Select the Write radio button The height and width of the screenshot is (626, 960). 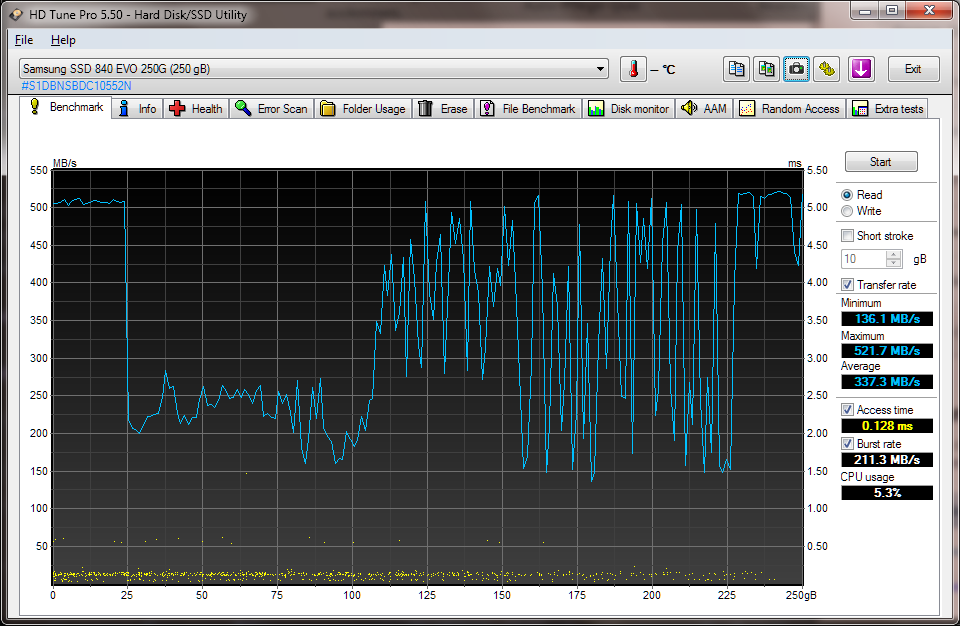pos(847,211)
